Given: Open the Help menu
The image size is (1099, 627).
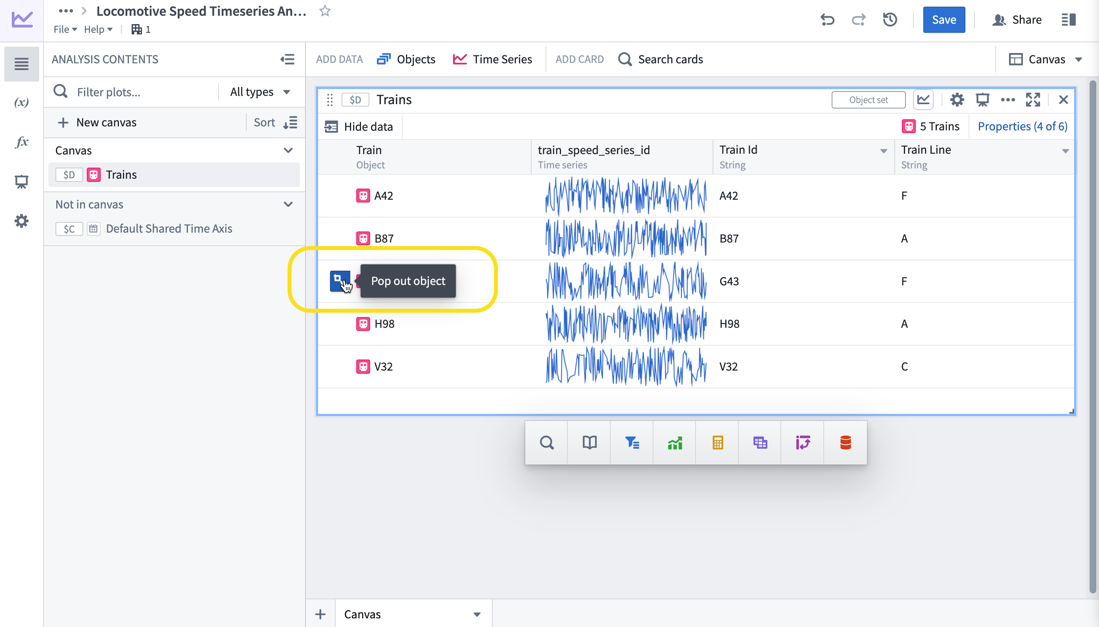Looking at the screenshot, I should click(x=98, y=29).
